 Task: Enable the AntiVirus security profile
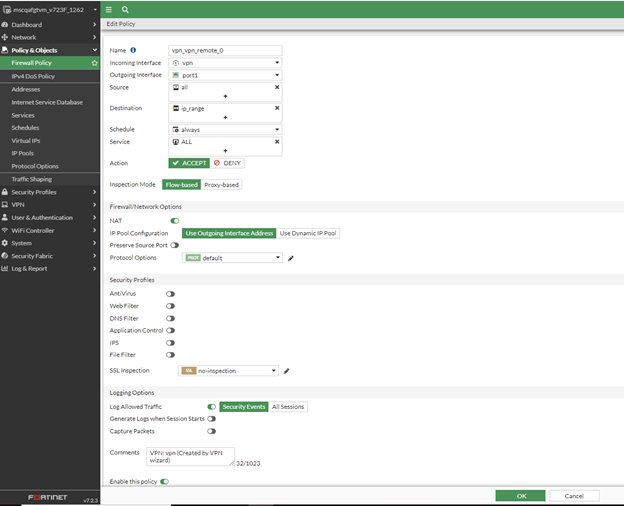coord(171,294)
